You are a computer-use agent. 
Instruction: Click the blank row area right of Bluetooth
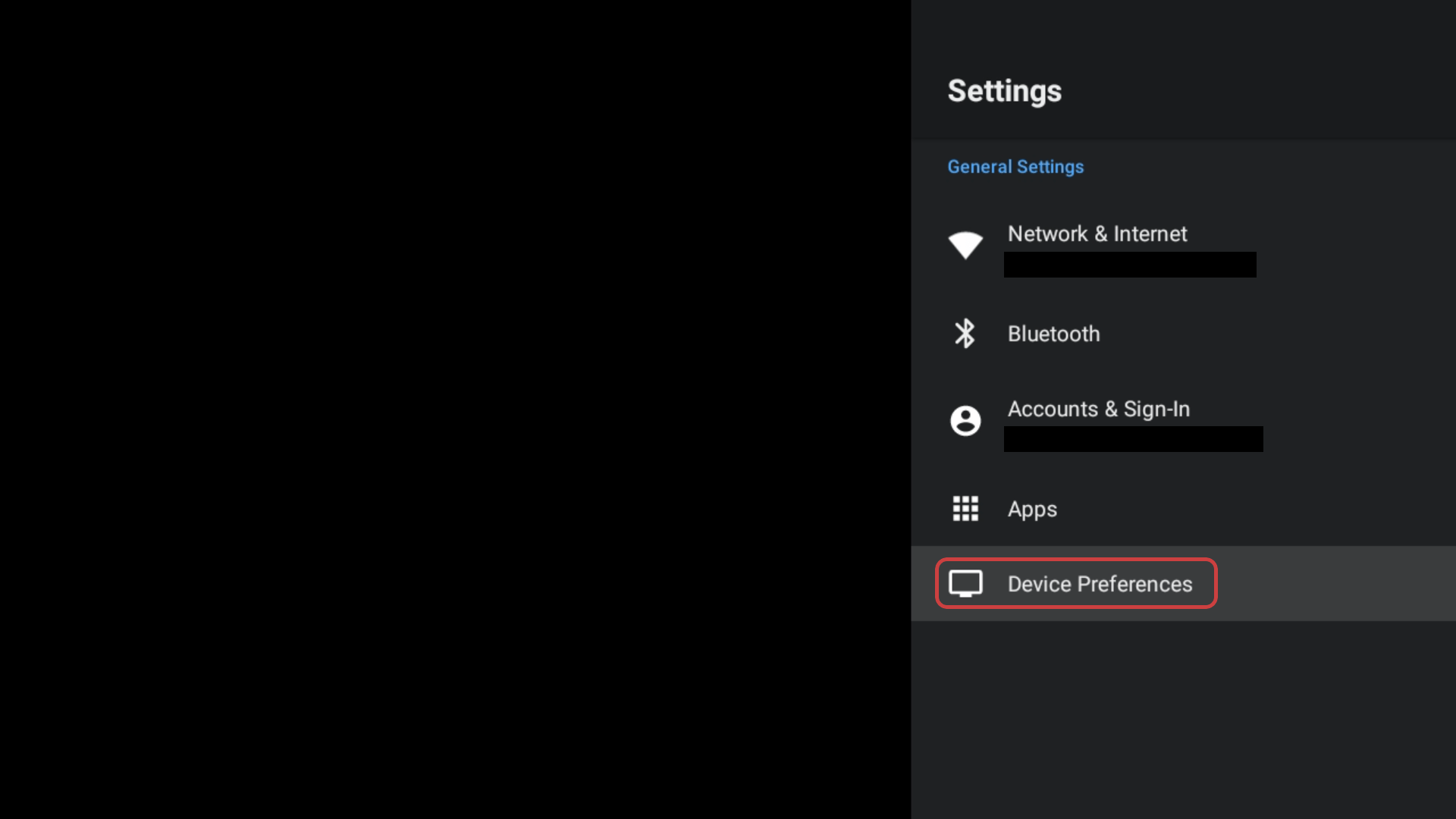point(1289,334)
